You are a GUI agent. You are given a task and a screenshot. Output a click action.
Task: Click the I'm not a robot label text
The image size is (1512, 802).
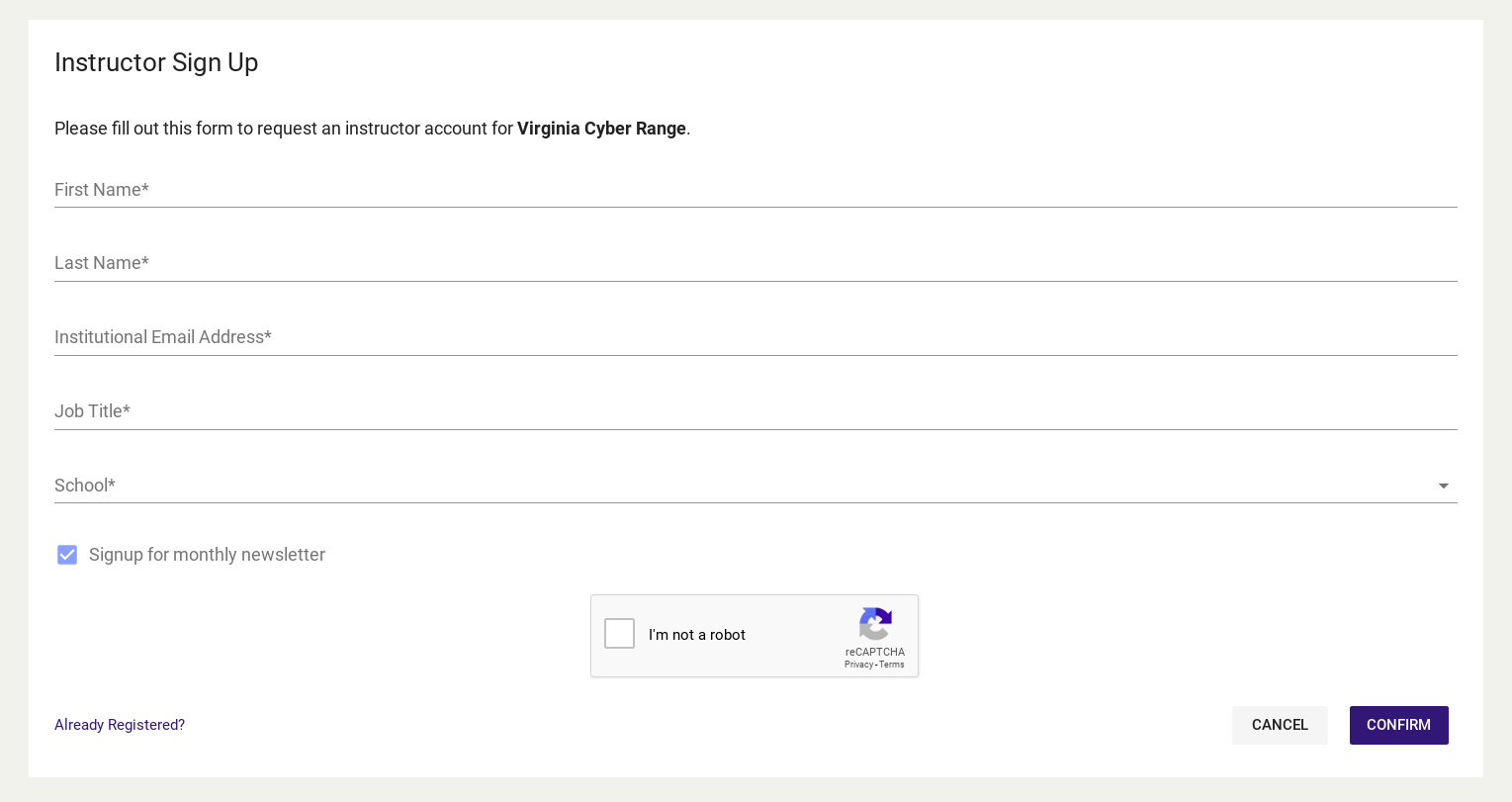click(x=696, y=635)
